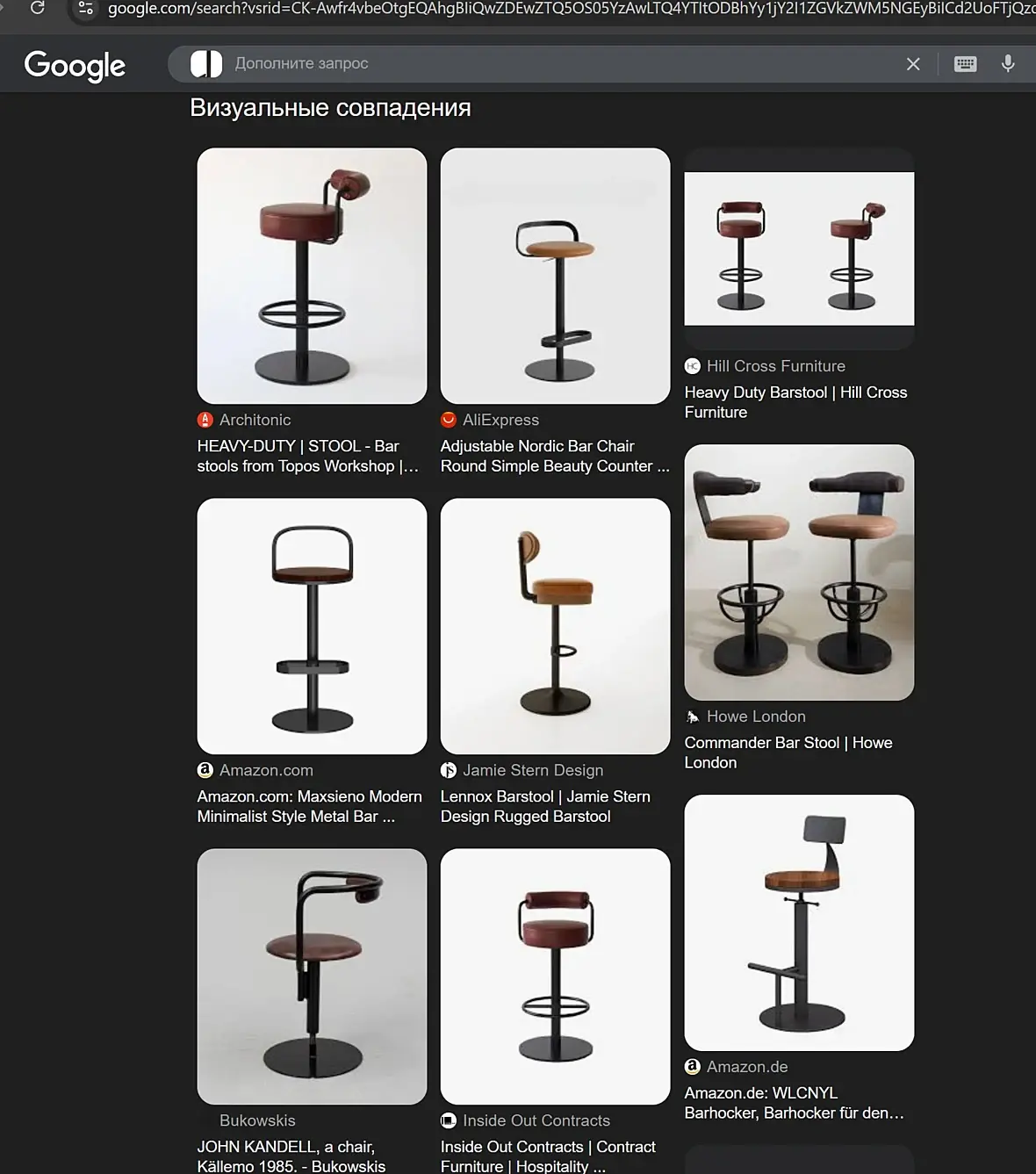
Task: Open Adjustable Nordic Bar Chair link
Action: click(555, 457)
